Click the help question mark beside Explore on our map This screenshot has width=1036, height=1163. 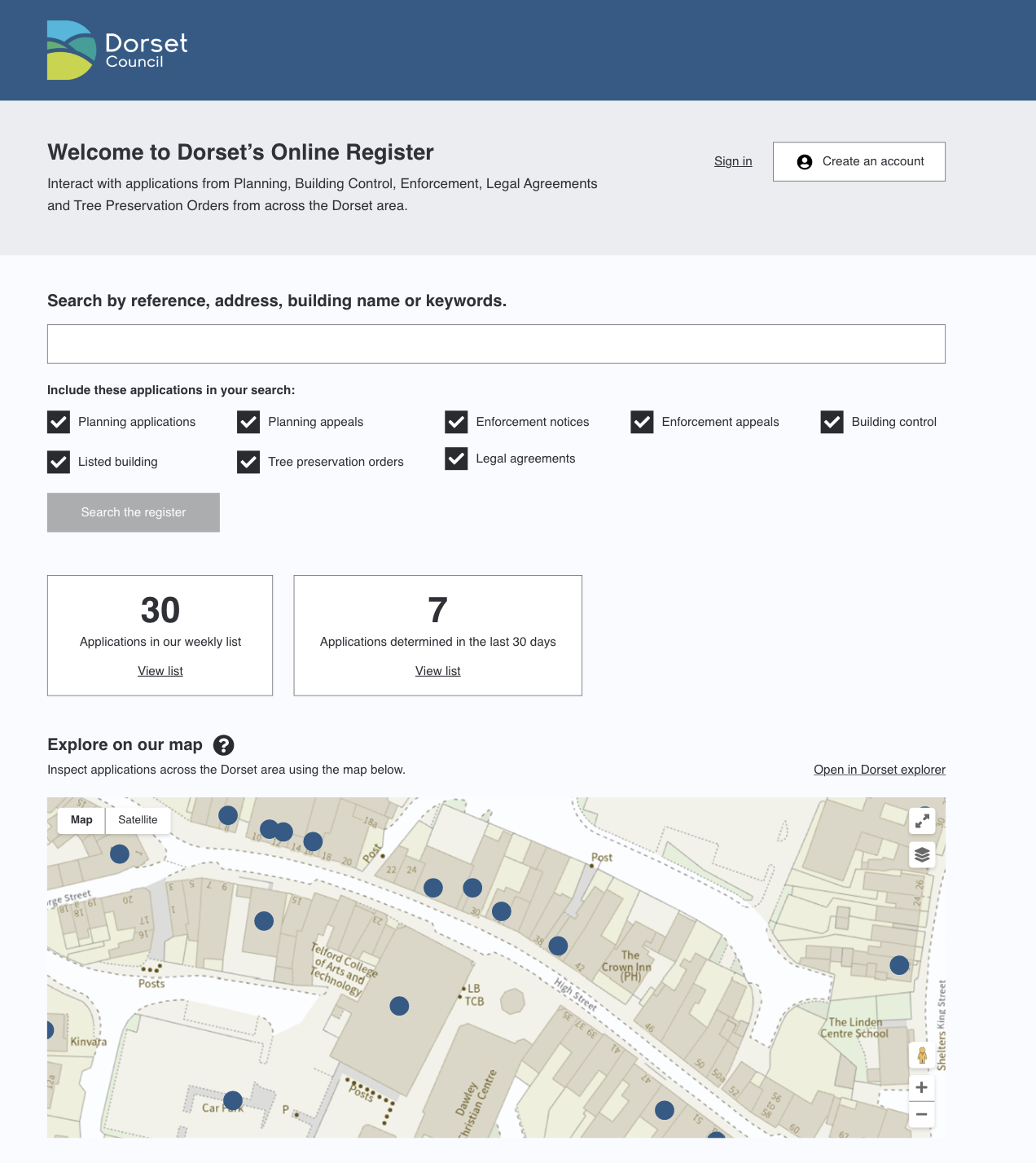pyautogui.click(x=223, y=744)
